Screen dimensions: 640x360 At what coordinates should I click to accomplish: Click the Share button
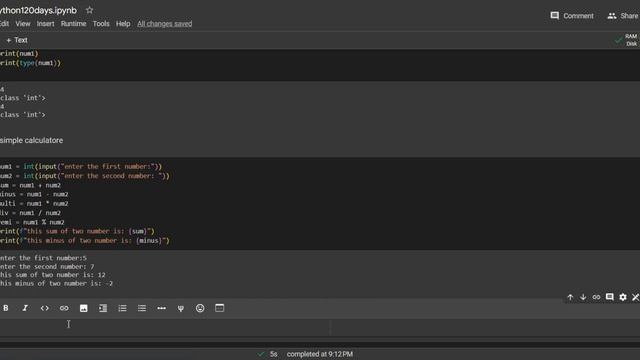coord(623,16)
